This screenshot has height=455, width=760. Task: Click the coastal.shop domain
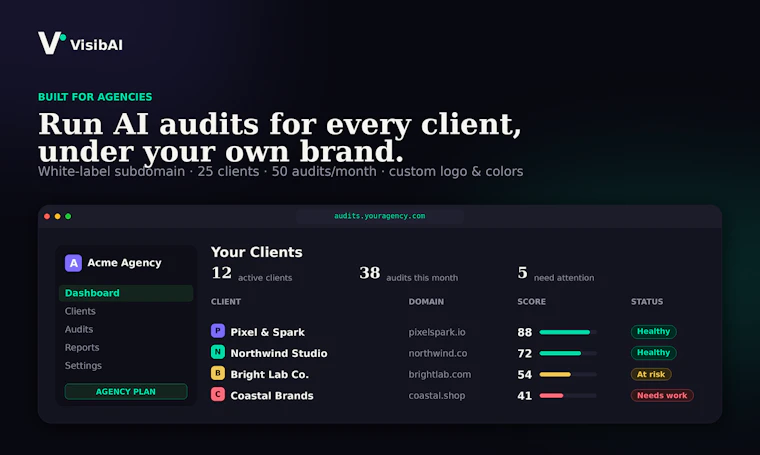(x=437, y=396)
